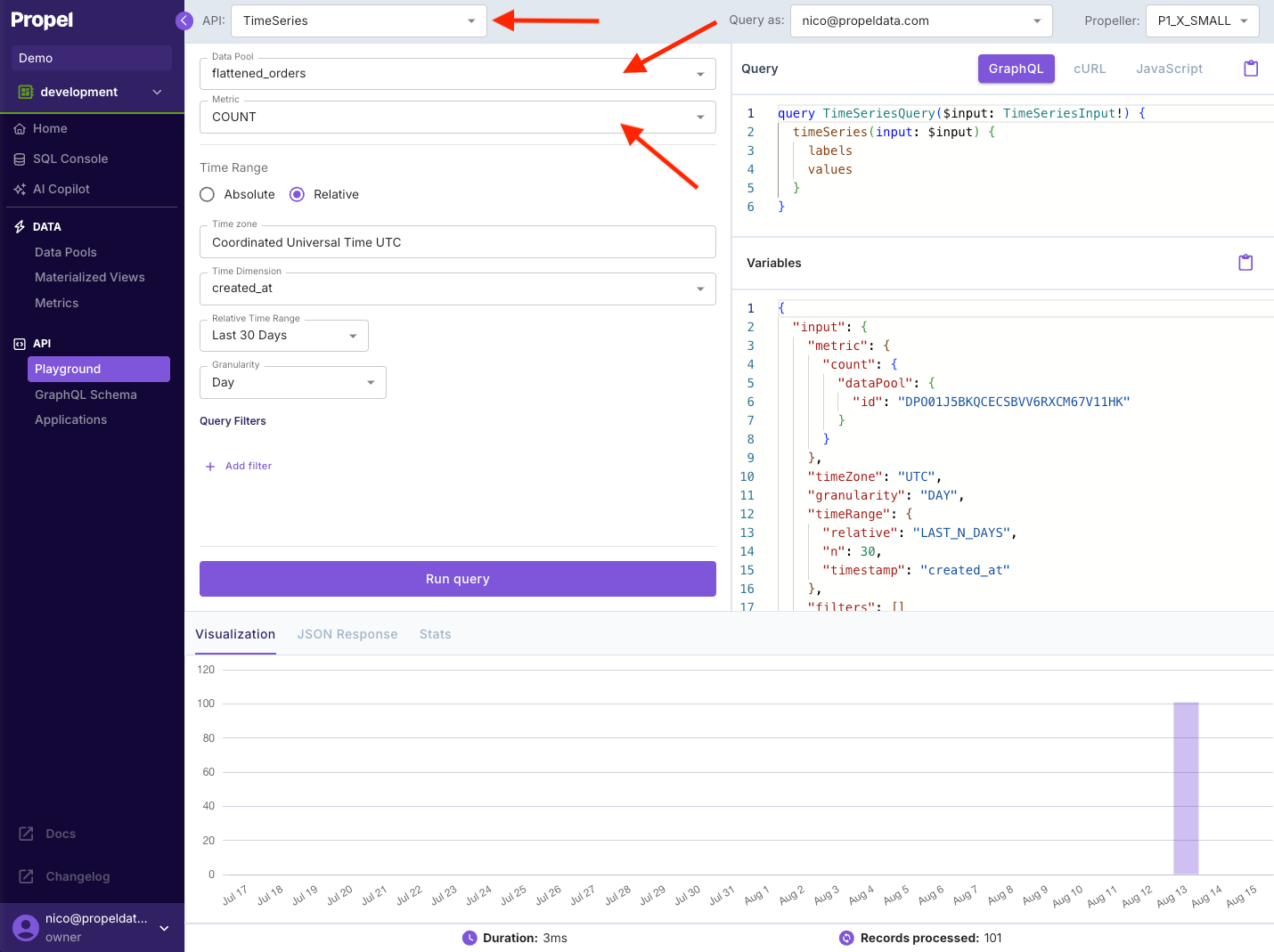1274x952 pixels.
Task: Click the Home icon in the sidebar
Action: tap(20, 129)
